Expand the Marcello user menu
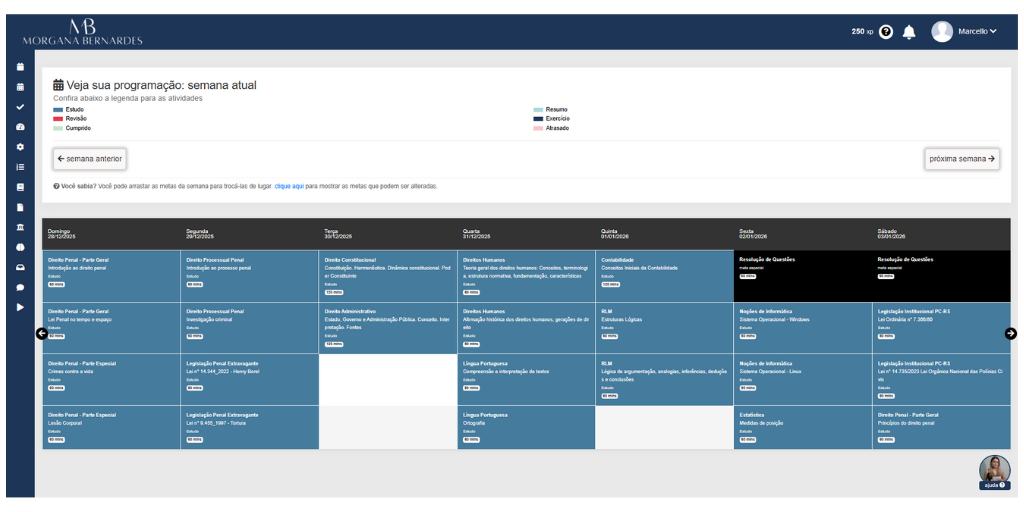The height and width of the screenshot is (512, 1024). (x=964, y=31)
